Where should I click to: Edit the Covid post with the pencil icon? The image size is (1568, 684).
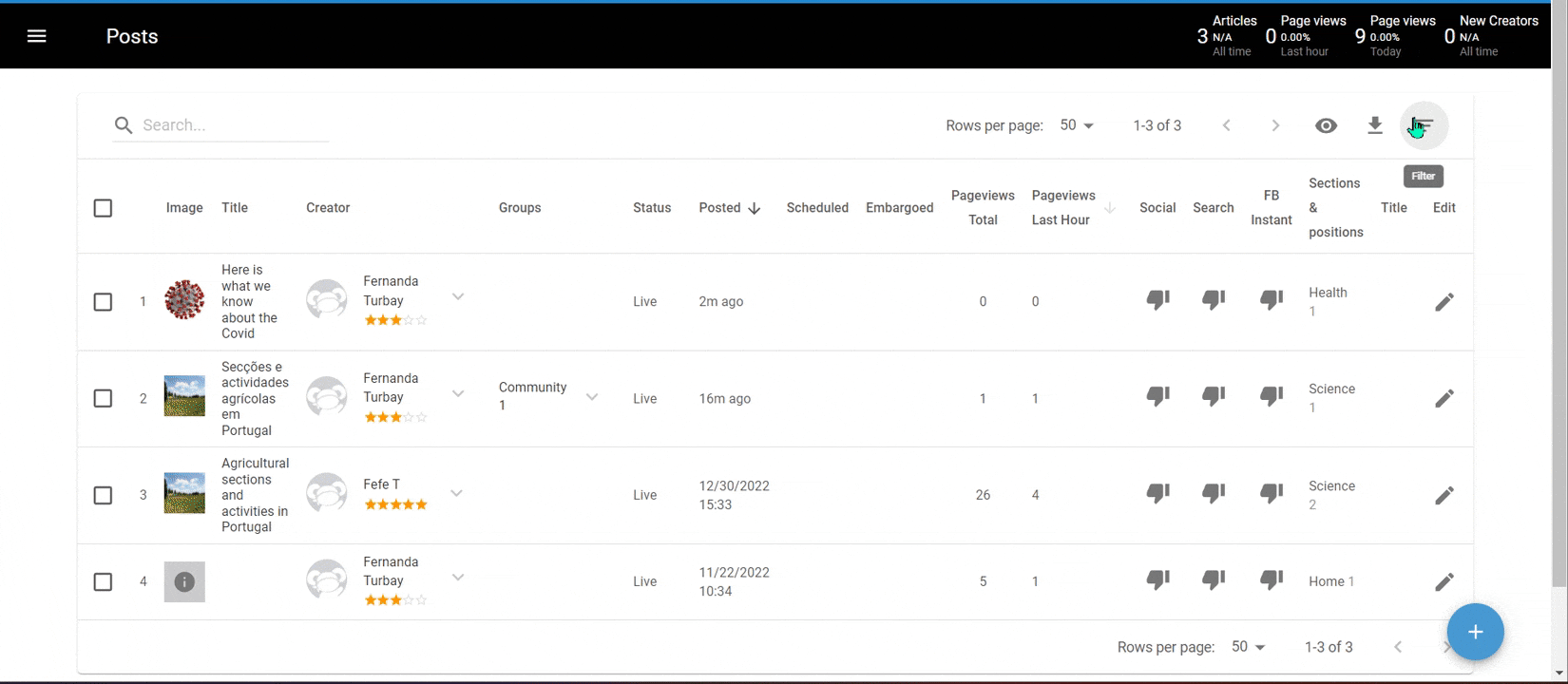pos(1444,302)
